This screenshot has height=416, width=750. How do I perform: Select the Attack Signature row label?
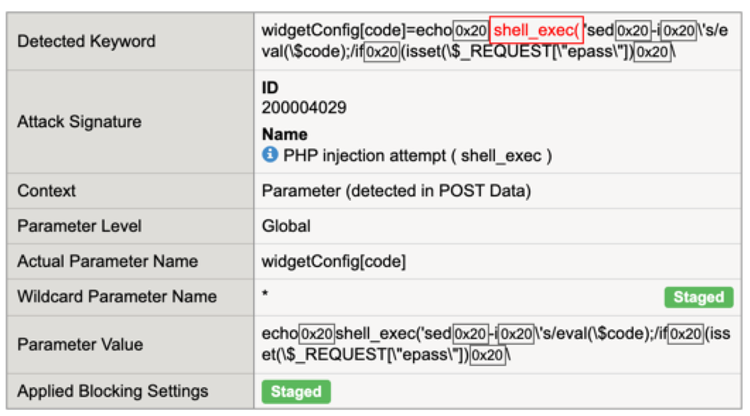click(80, 122)
